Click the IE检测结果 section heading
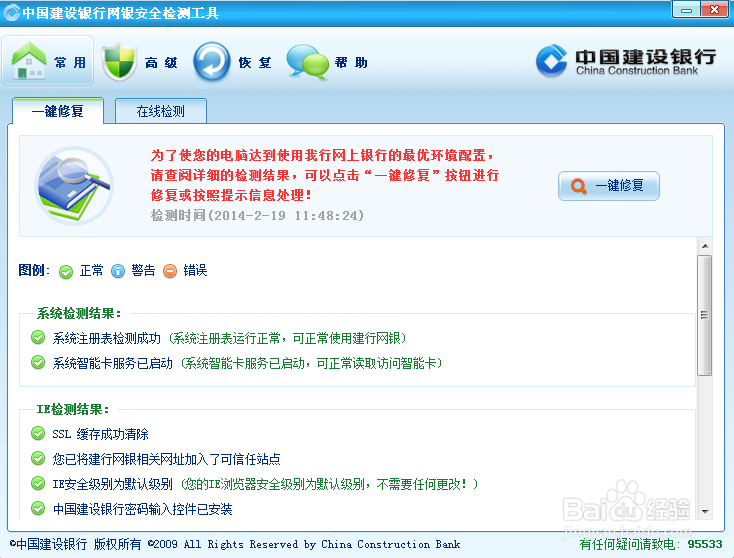The image size is (734, 558). pyautogui.click(x=73, y=409)
